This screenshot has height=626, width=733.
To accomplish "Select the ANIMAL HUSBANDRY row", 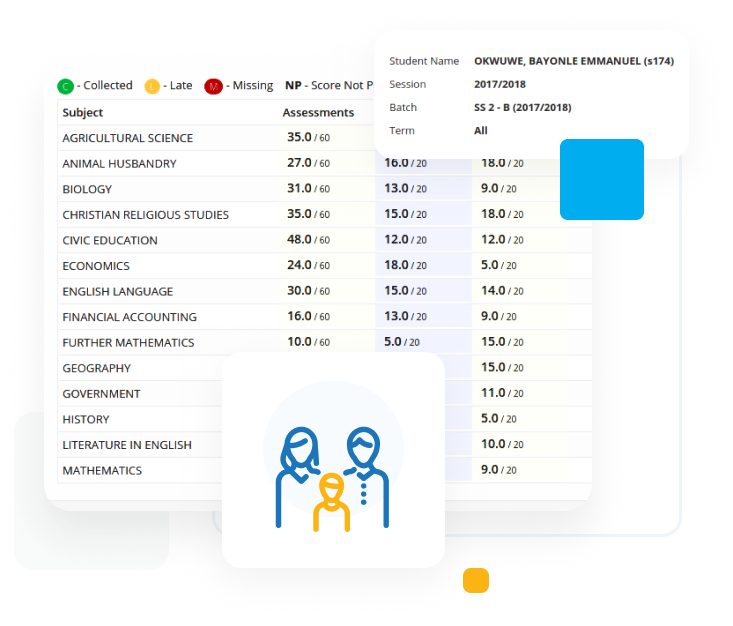I will (x=324, y=164).
